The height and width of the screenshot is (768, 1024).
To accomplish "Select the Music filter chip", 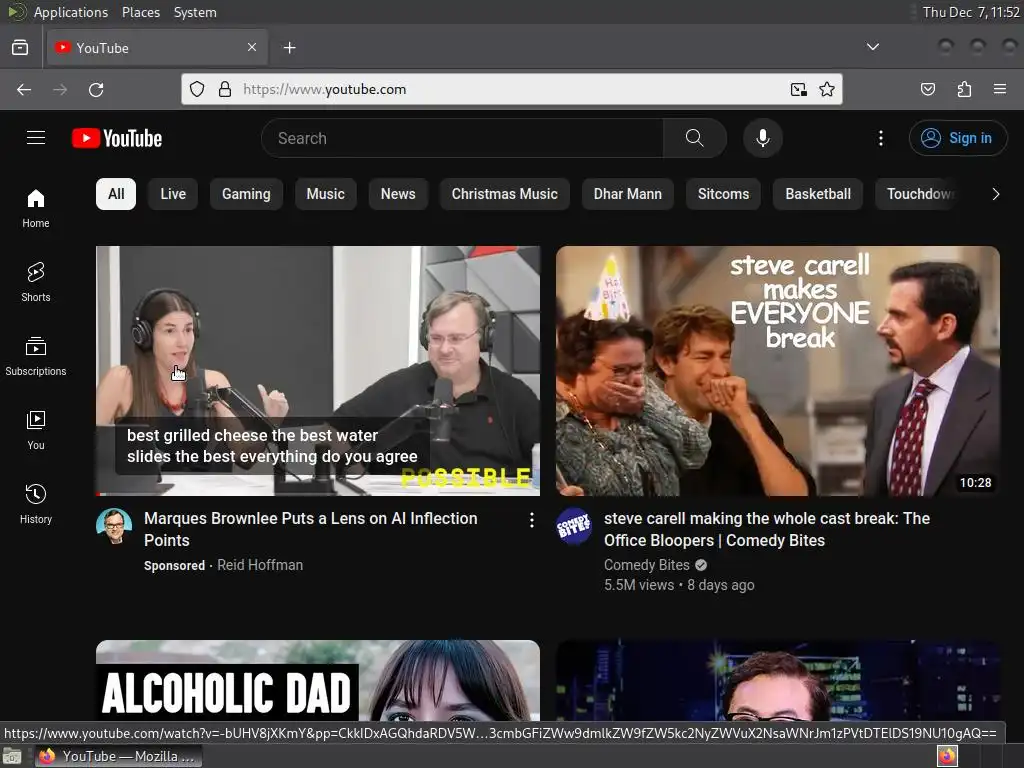I will coord(325,194).
